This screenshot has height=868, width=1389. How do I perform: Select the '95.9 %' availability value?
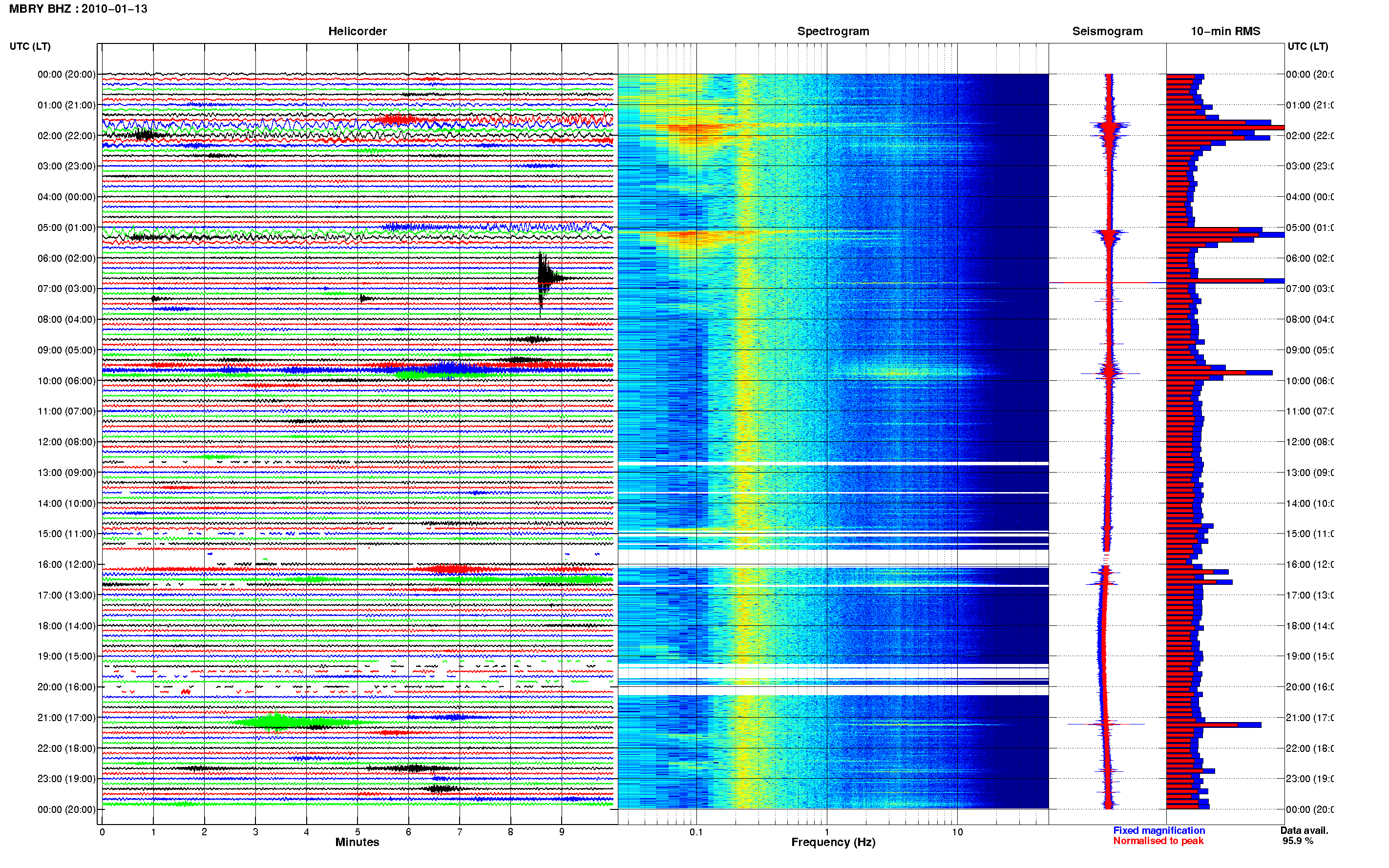click(x=1298, y=841)
